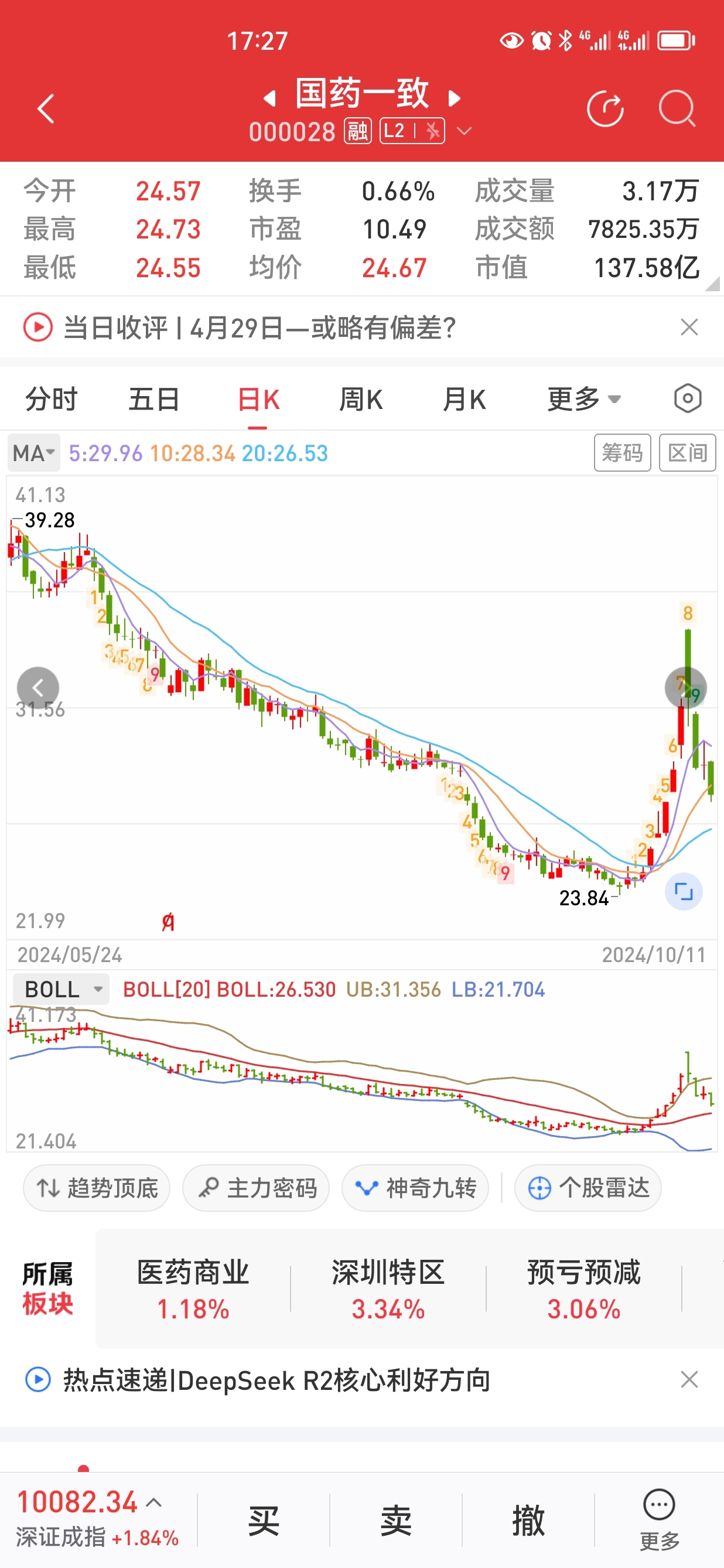The width and height of the screenshot is (724, 1568).
Task: Tap the 10082.34 index value
Action: click(x=77, y=1502)
